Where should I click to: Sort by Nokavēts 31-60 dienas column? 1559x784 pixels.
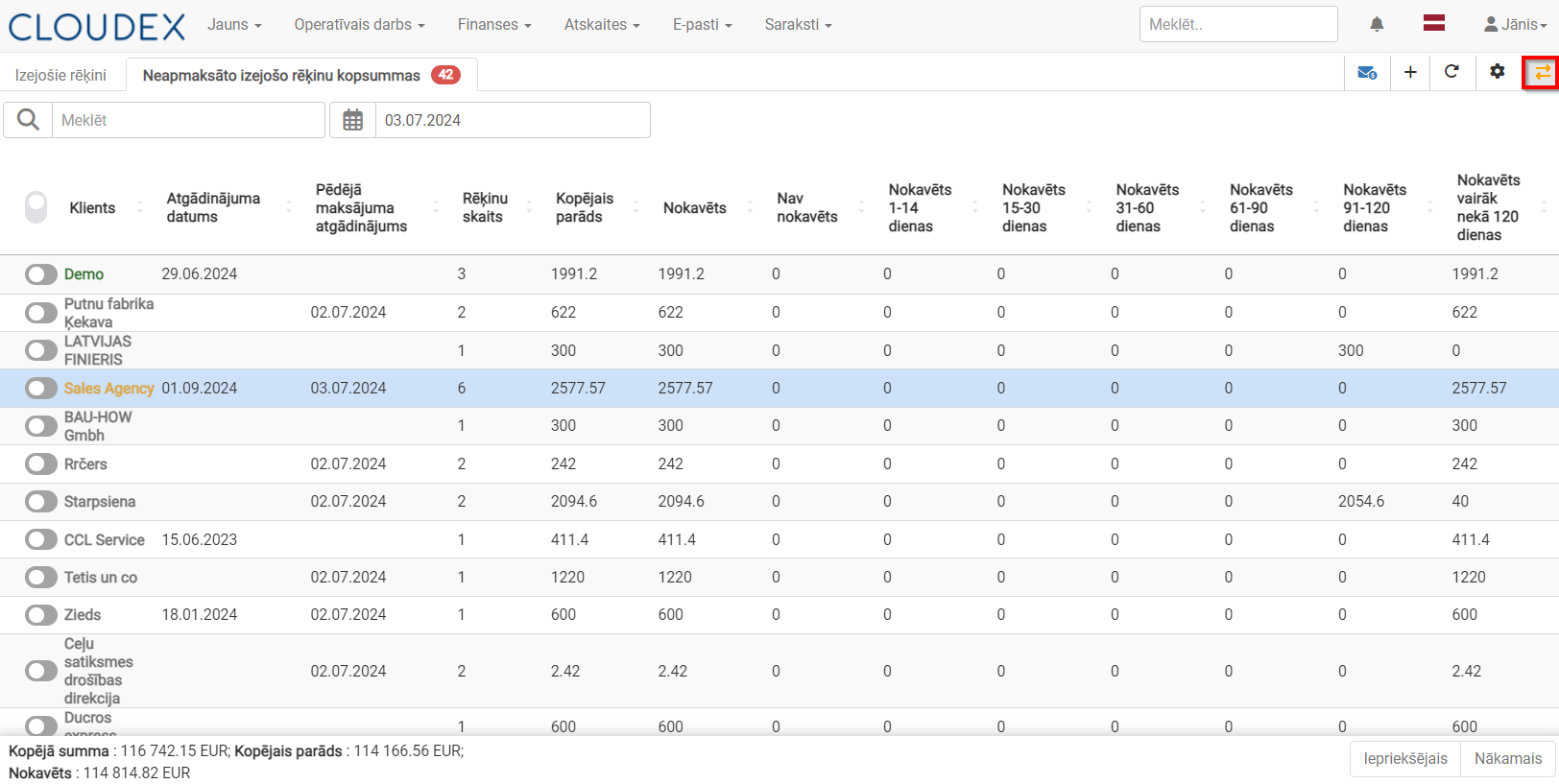coord(1147,208)
